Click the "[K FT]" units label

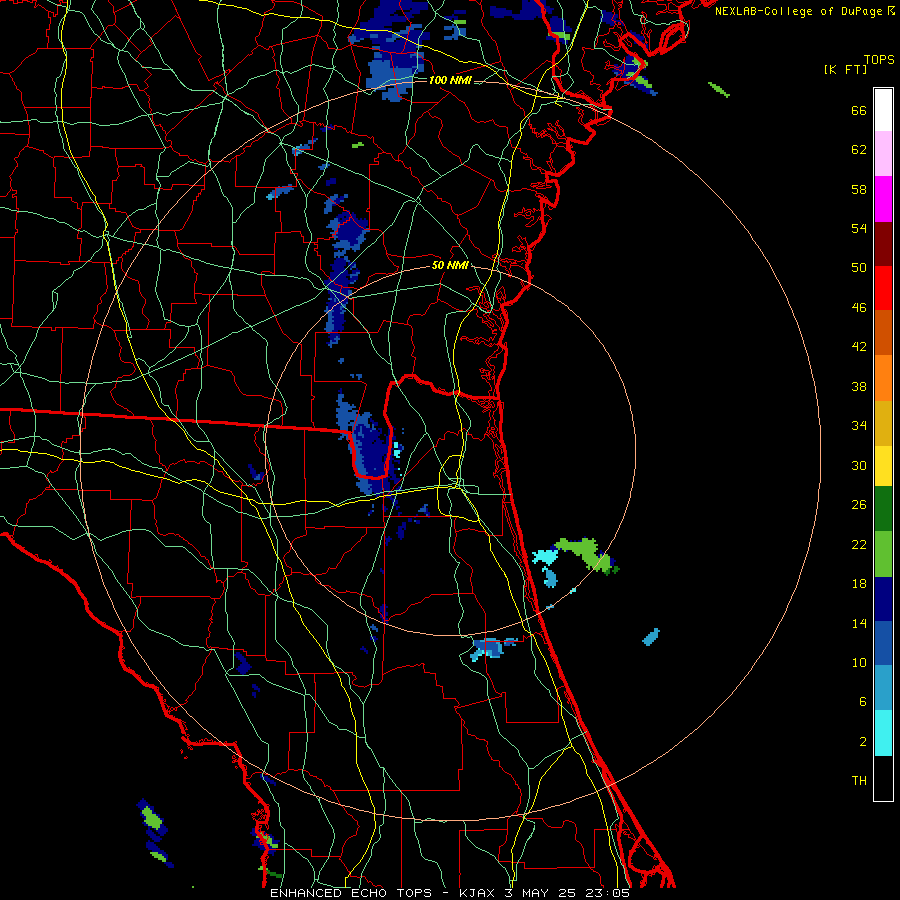pyautogui.click(x=845, y=69)
